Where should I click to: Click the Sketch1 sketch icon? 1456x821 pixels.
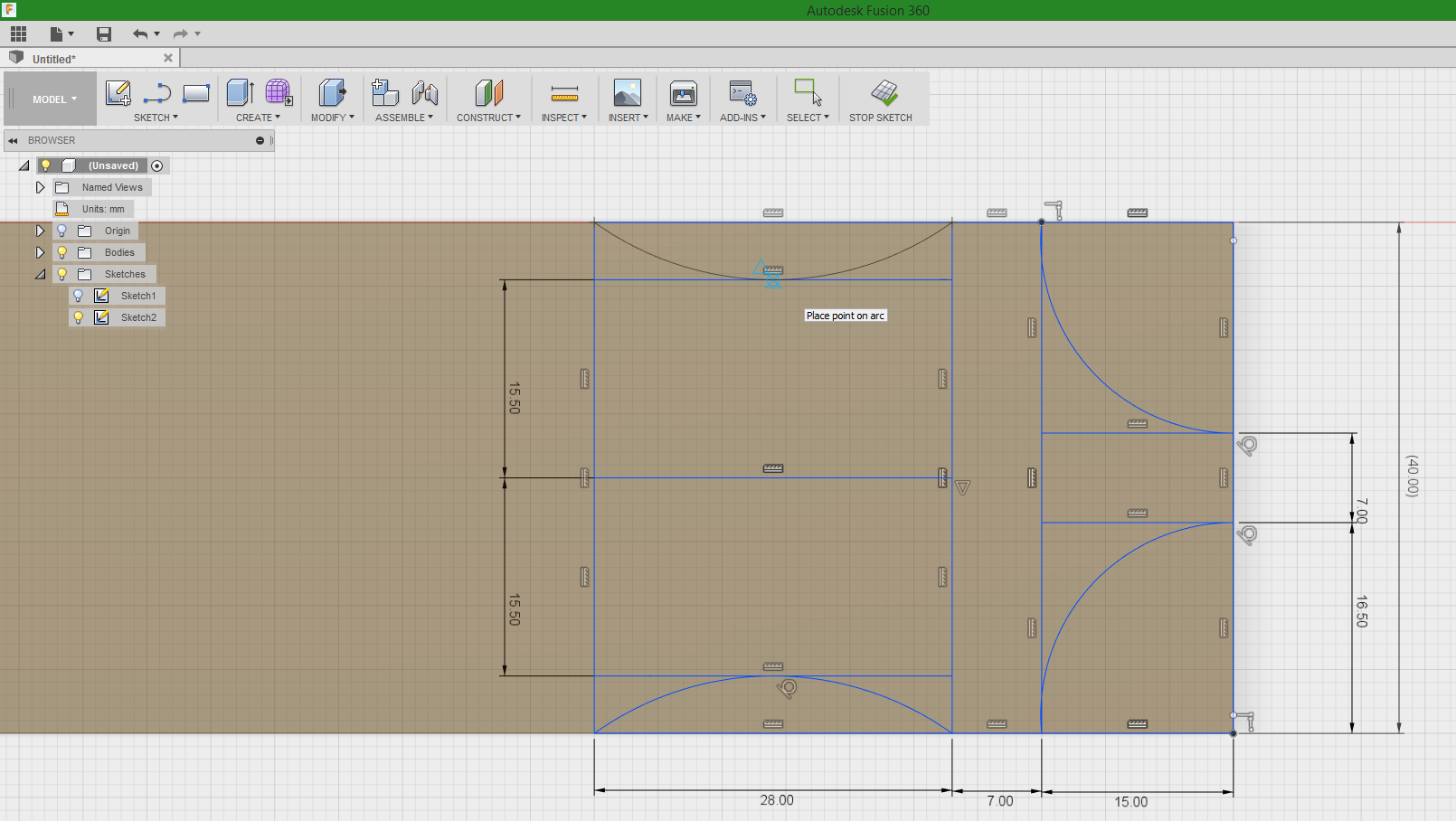(x=102, y=296)
